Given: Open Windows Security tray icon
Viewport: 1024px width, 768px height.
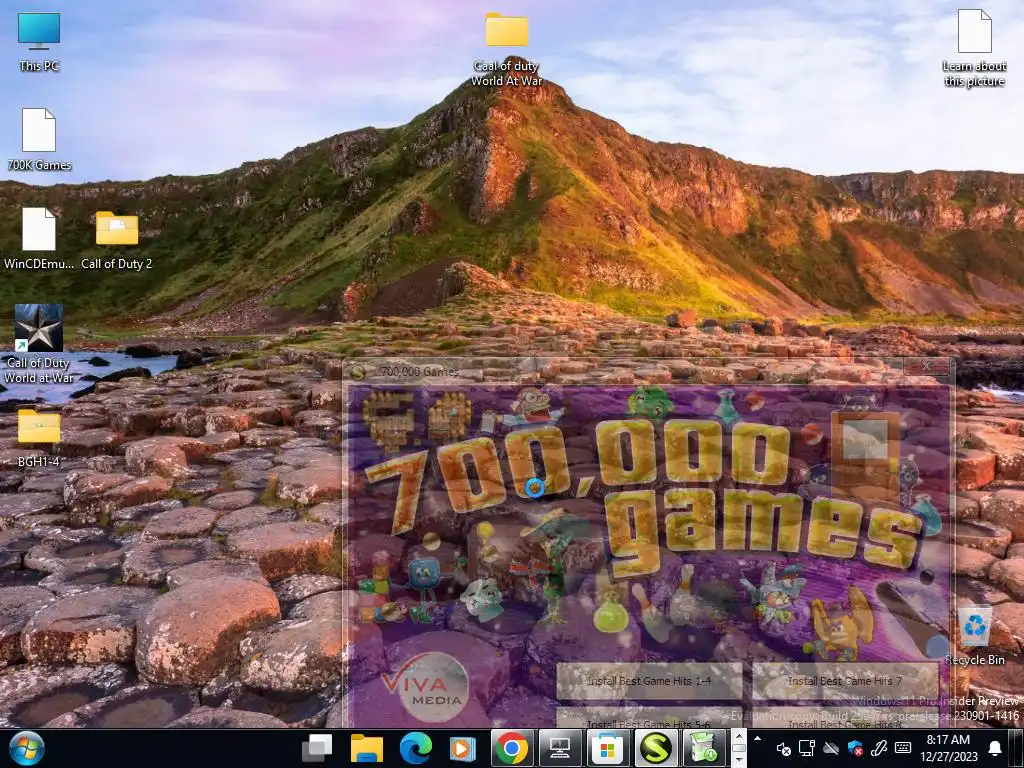Looking at the screenshot, I should (854, 748).
